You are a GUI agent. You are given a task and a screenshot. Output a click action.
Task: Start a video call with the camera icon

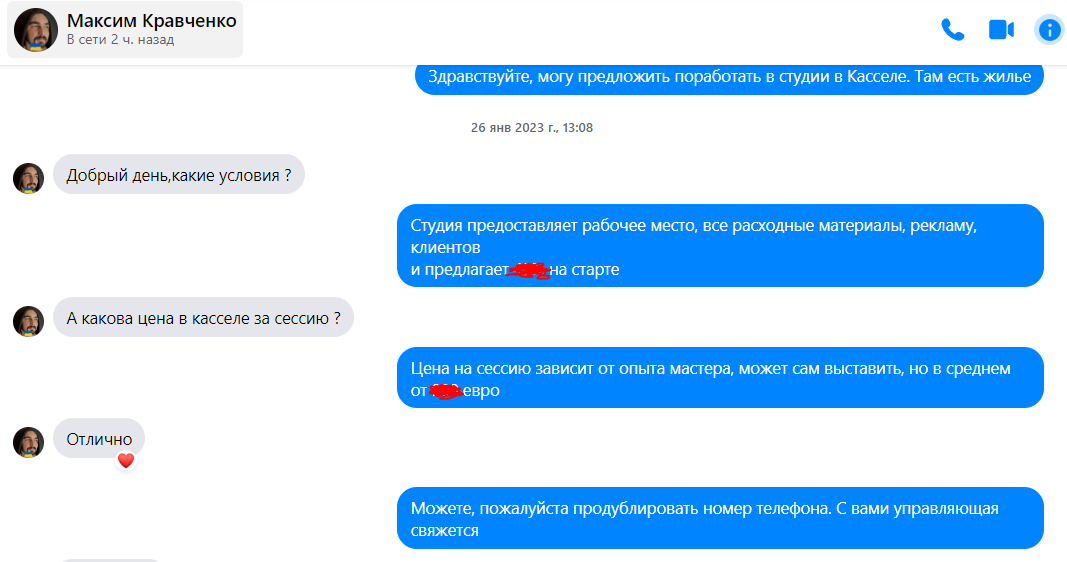[x=1001, y=30]
